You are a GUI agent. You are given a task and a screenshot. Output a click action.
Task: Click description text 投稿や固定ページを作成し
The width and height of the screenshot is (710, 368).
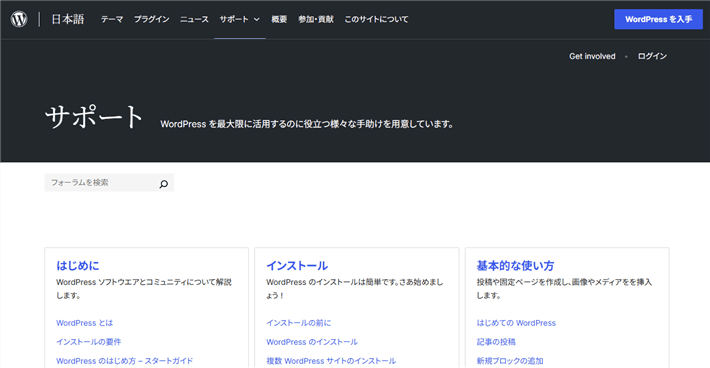[x=564, y=288]
